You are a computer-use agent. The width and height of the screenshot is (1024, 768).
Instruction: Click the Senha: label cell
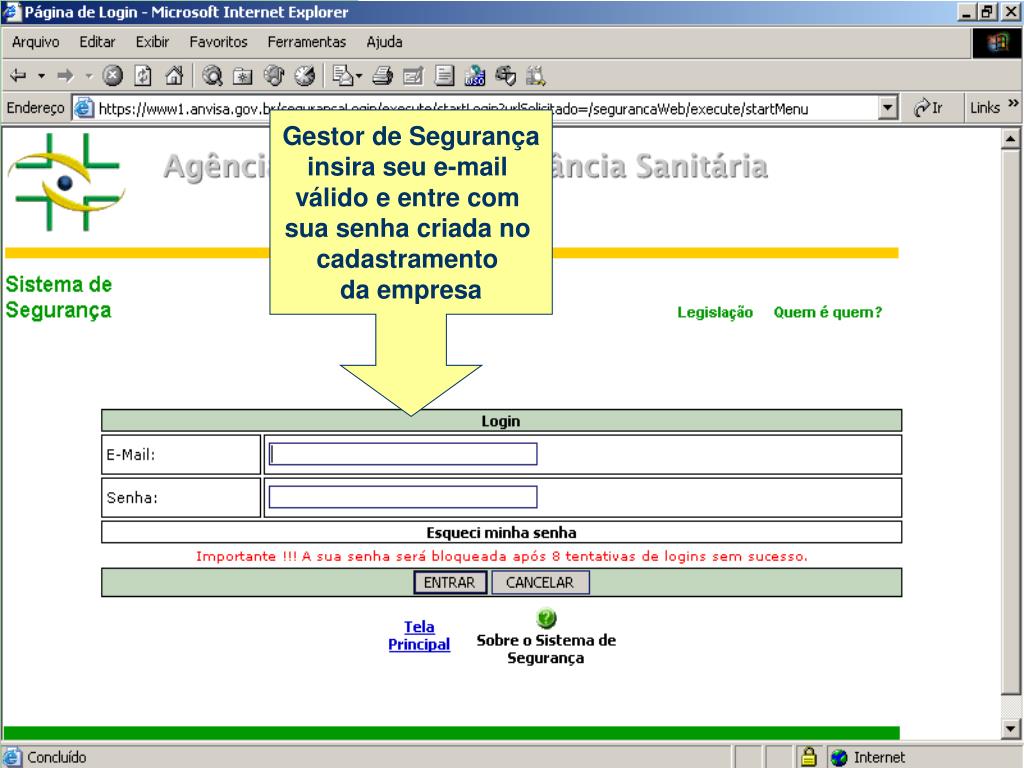coord(181,498)
